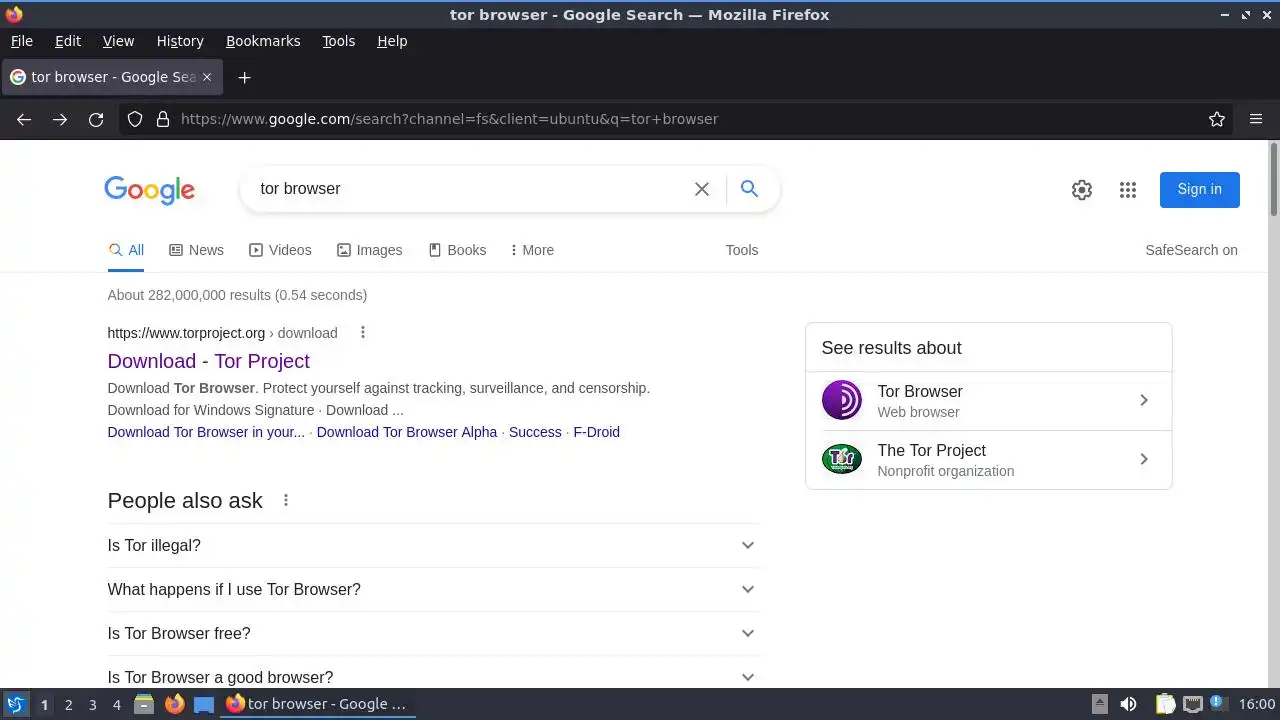Switch to workspace 2 on the taskbar
The image size is (1280, 720).
[68, 704]
